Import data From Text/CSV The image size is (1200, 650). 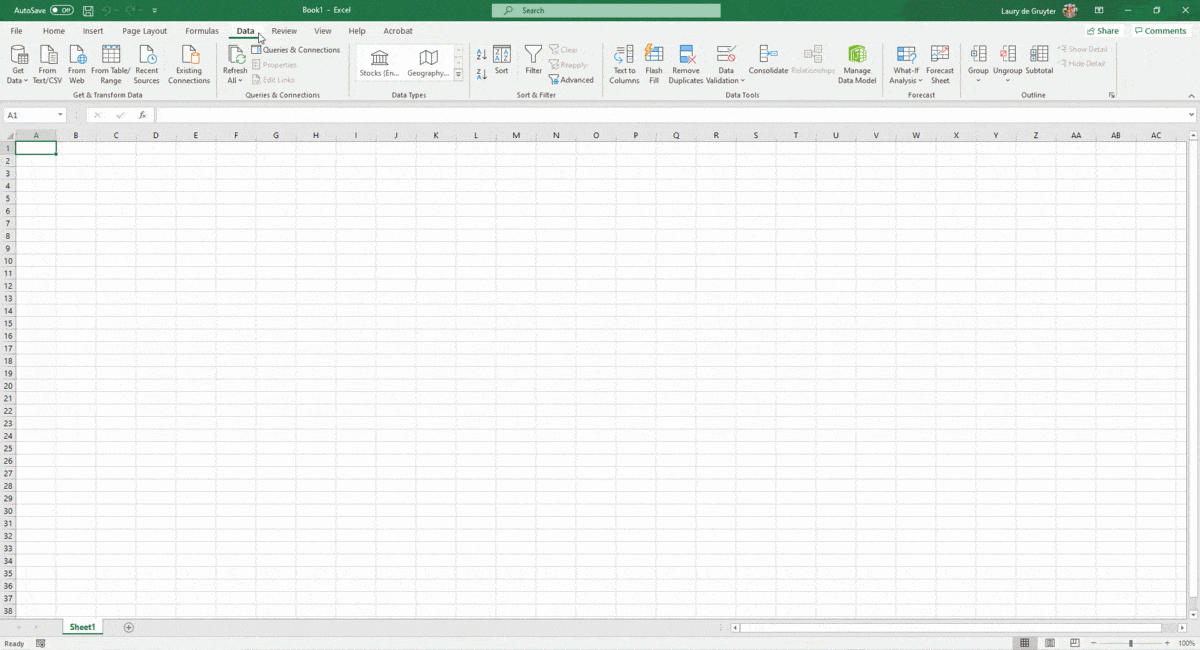pos(47,65)
